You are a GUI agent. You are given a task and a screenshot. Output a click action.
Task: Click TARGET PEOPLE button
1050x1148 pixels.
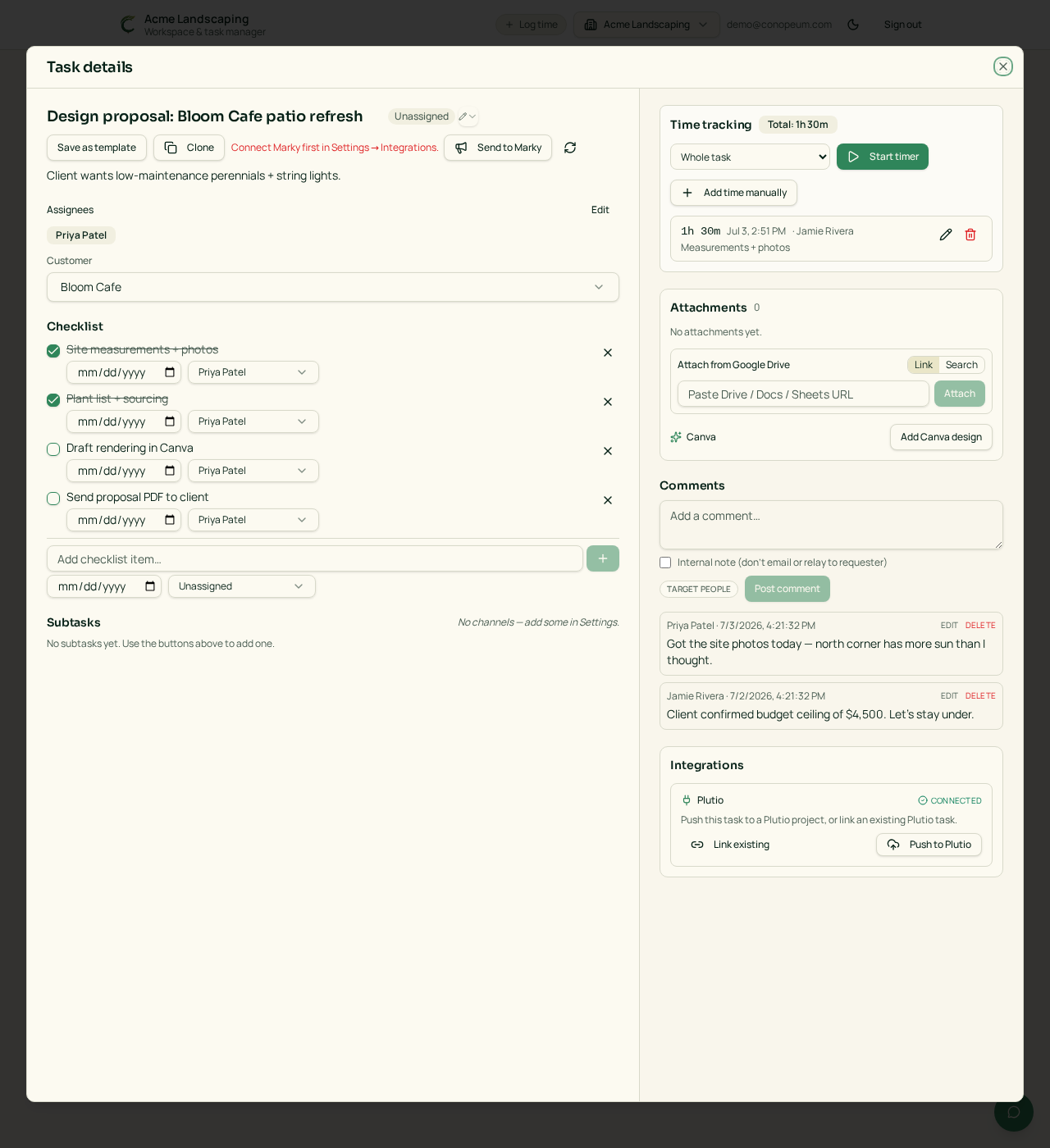(x=699, y=589)
